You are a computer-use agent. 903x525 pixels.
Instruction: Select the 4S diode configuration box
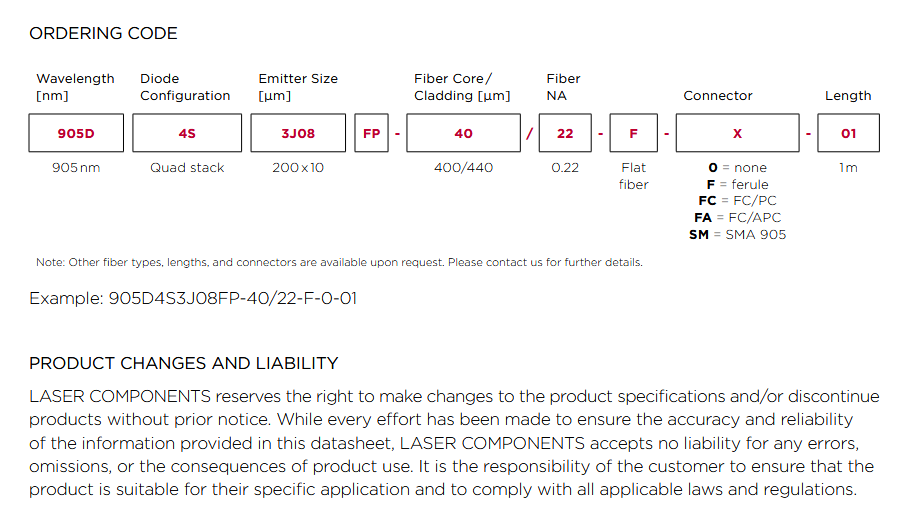tap(187, 133)
